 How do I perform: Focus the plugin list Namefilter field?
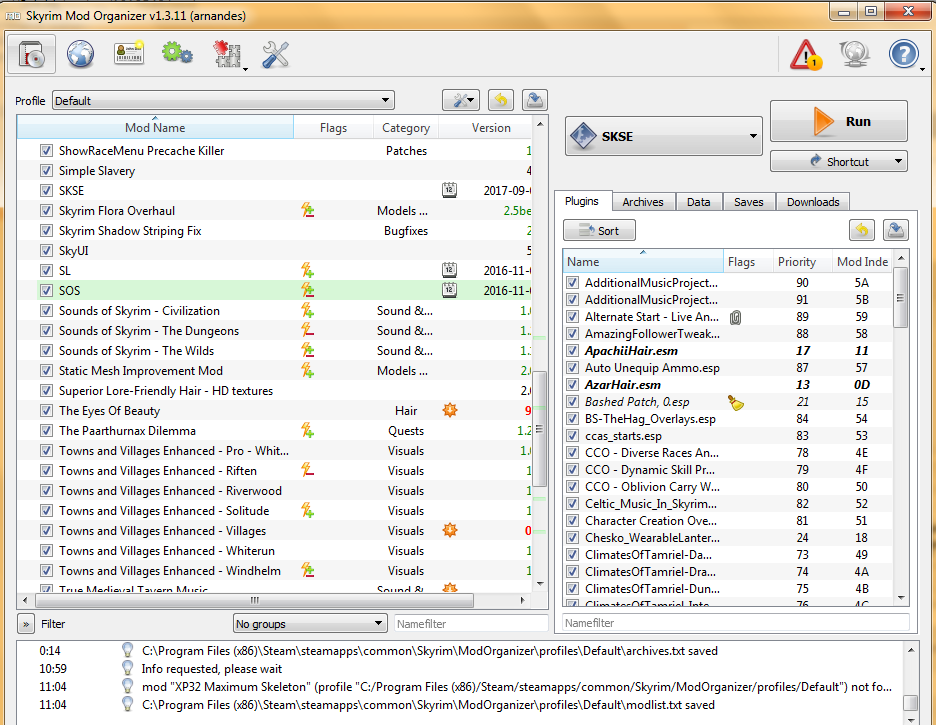[x=735, y=622]
